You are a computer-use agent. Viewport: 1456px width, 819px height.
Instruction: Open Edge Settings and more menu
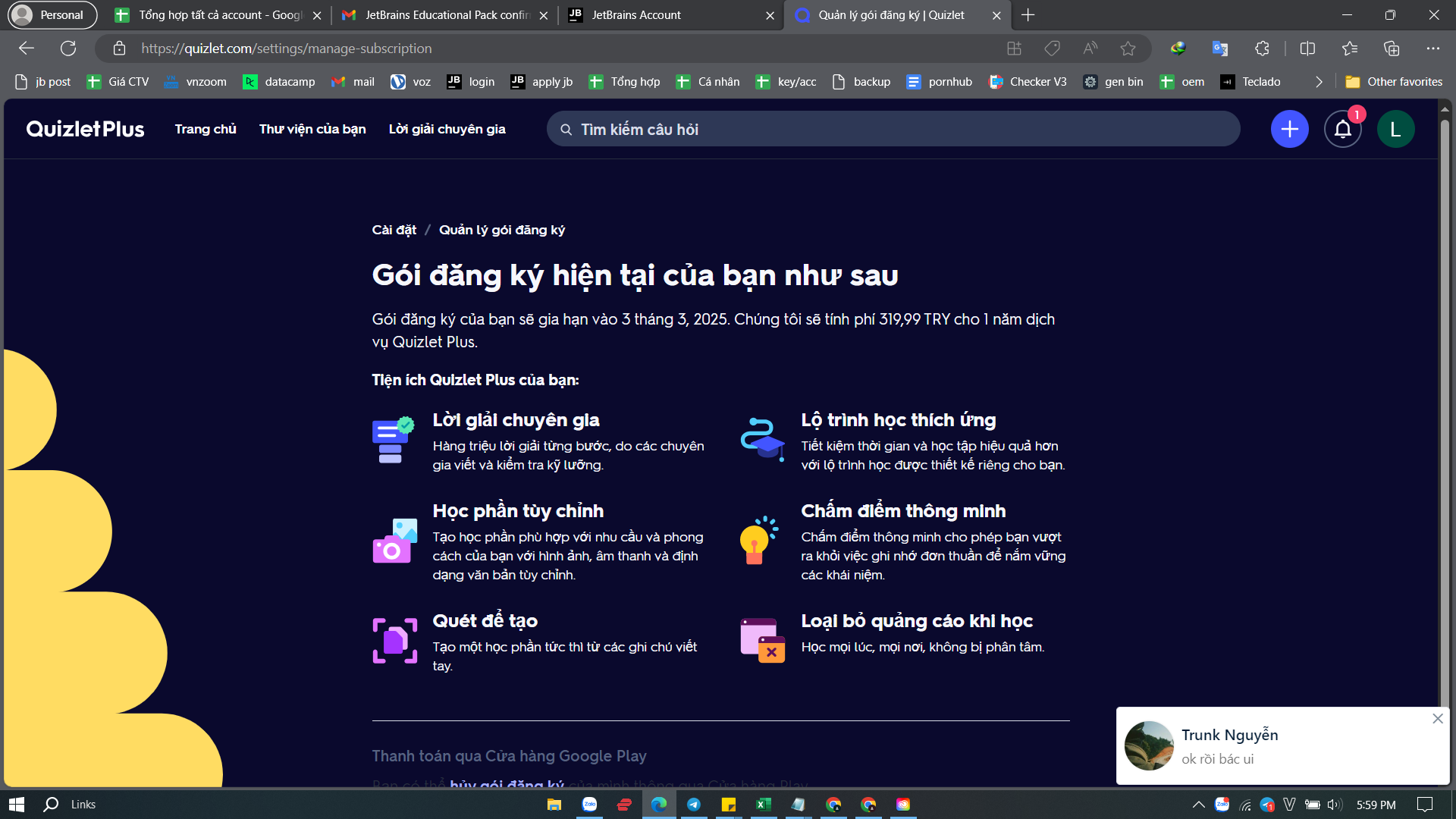click(x=1432, y=49)
